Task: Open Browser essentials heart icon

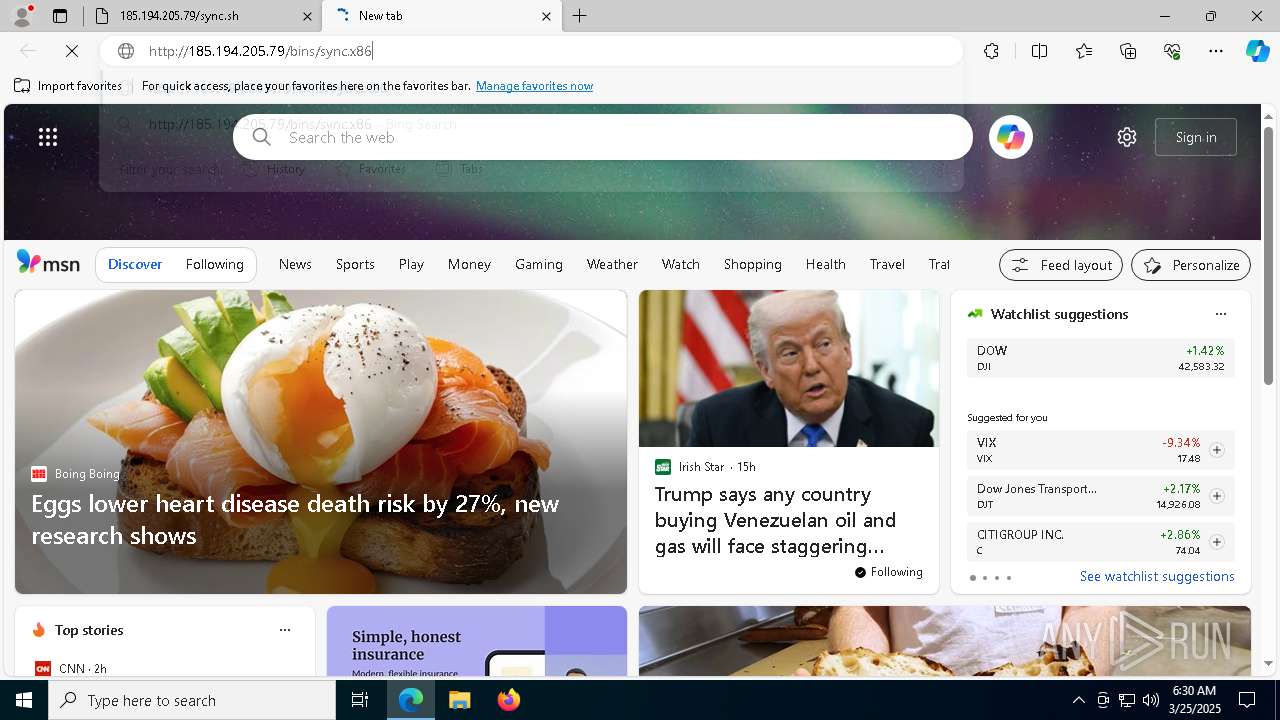Action: click(x=1172, y=51)
